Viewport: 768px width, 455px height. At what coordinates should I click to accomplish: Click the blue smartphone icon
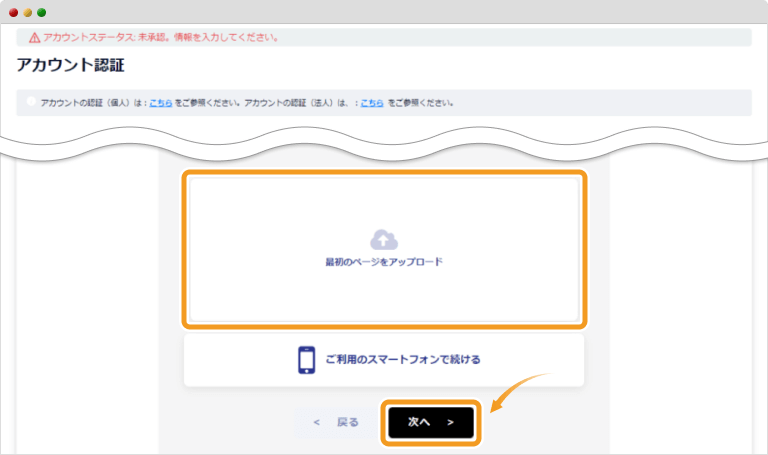[306, 359]
